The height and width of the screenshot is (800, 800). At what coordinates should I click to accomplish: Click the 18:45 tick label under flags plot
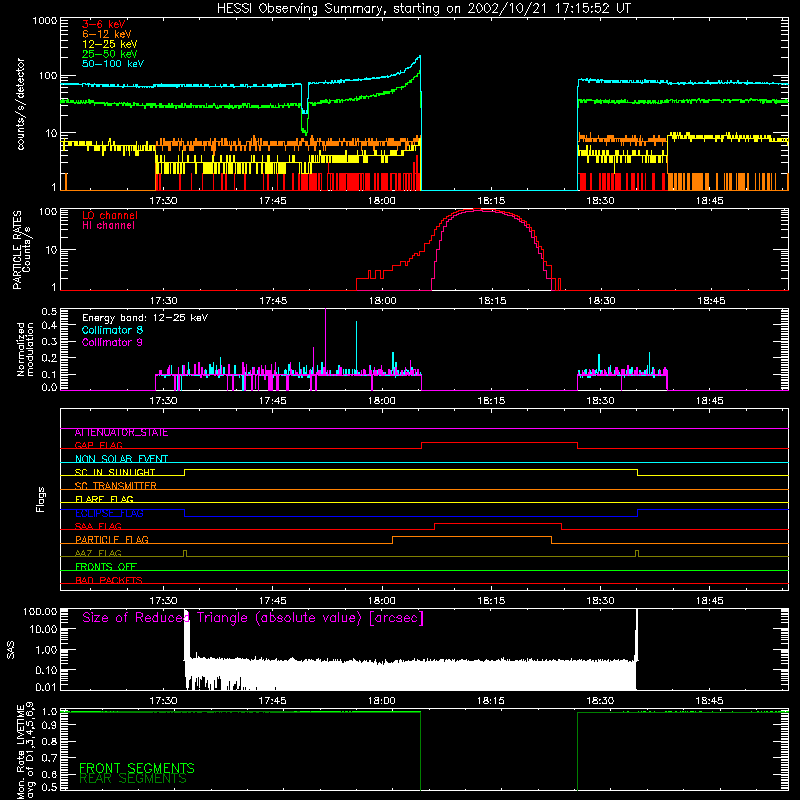pyautogui.click(x=710, y=601)
